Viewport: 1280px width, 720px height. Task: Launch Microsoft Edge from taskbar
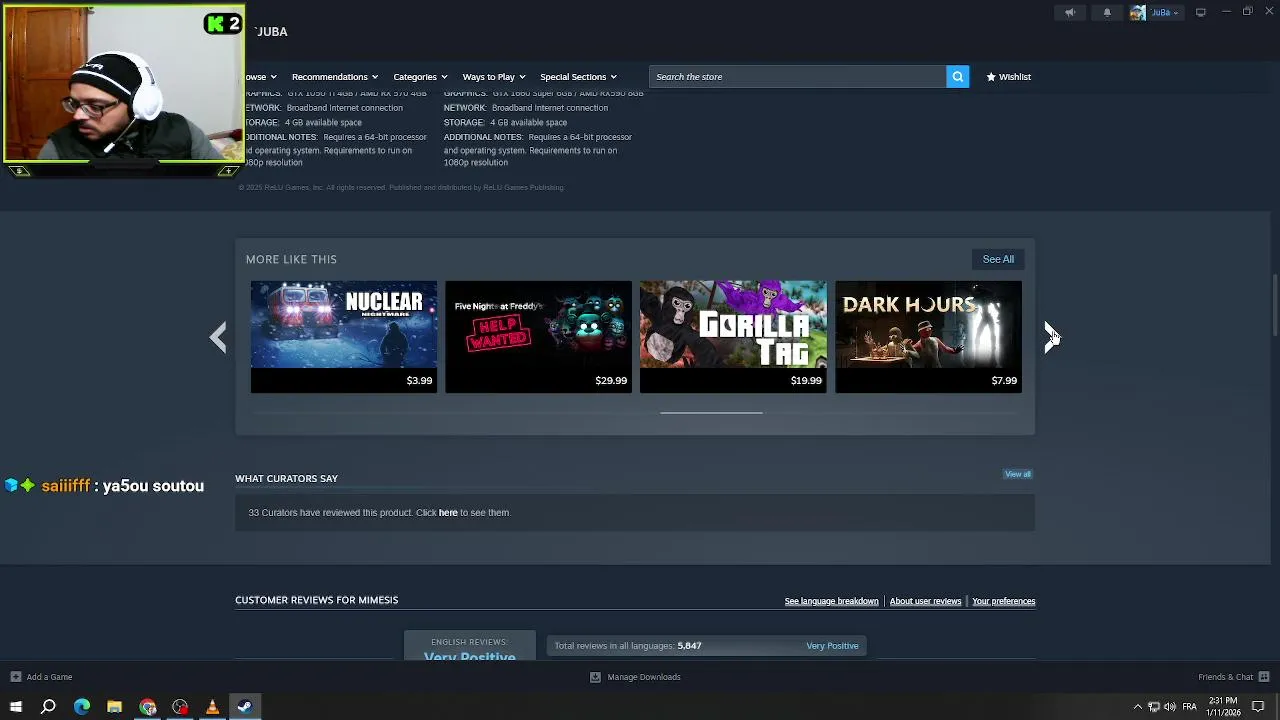82,707
